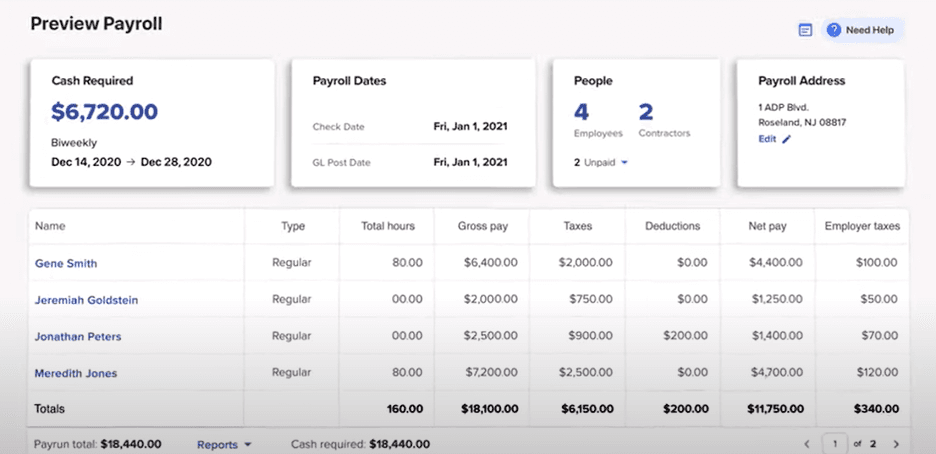Click the page number input field
The height and width of the screenshot is (454, 936).
835,444
